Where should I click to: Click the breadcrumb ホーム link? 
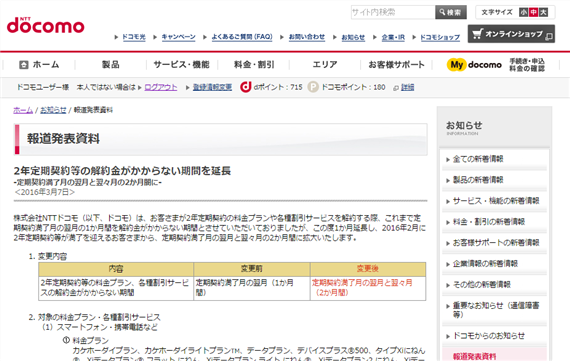click(x=23, y=110)
